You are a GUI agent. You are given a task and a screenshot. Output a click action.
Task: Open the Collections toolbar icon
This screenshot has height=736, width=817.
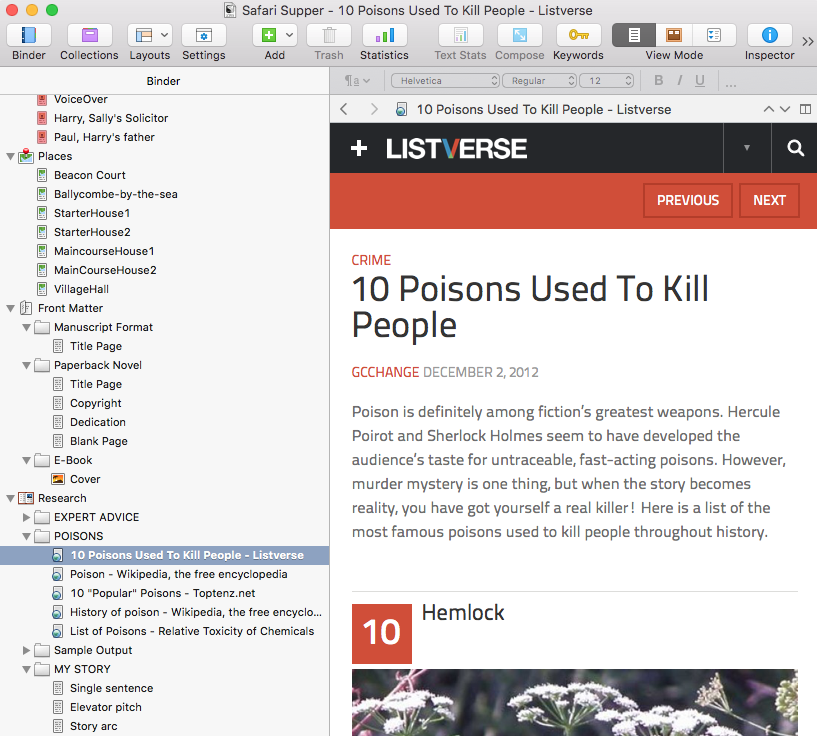coord(90,35)
